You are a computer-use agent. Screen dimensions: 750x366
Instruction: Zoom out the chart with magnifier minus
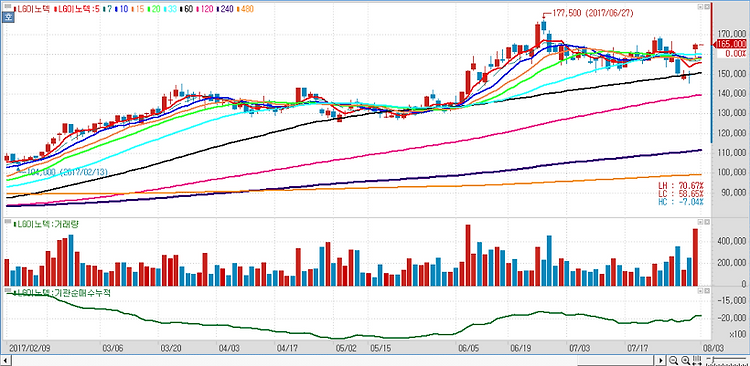coord(673,360)
